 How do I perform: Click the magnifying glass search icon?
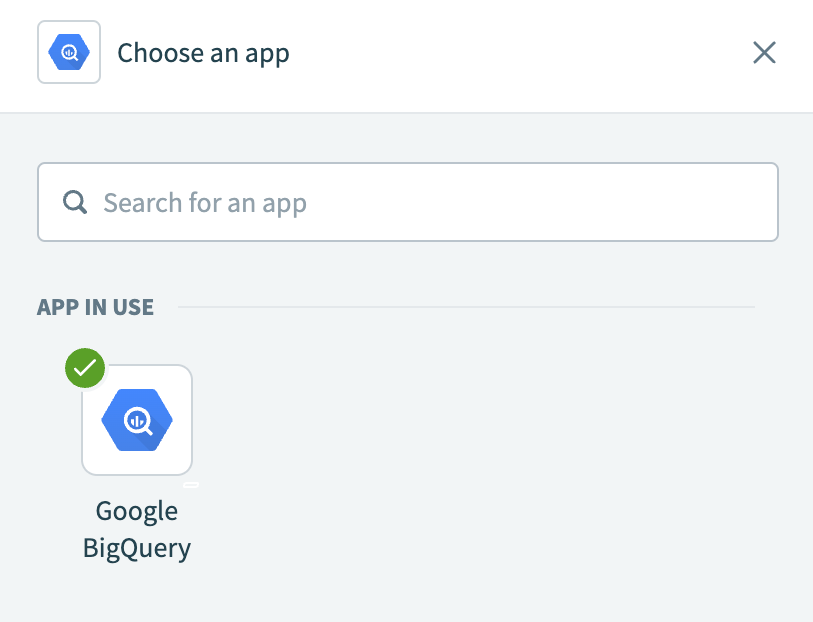[x=74, y=202]
